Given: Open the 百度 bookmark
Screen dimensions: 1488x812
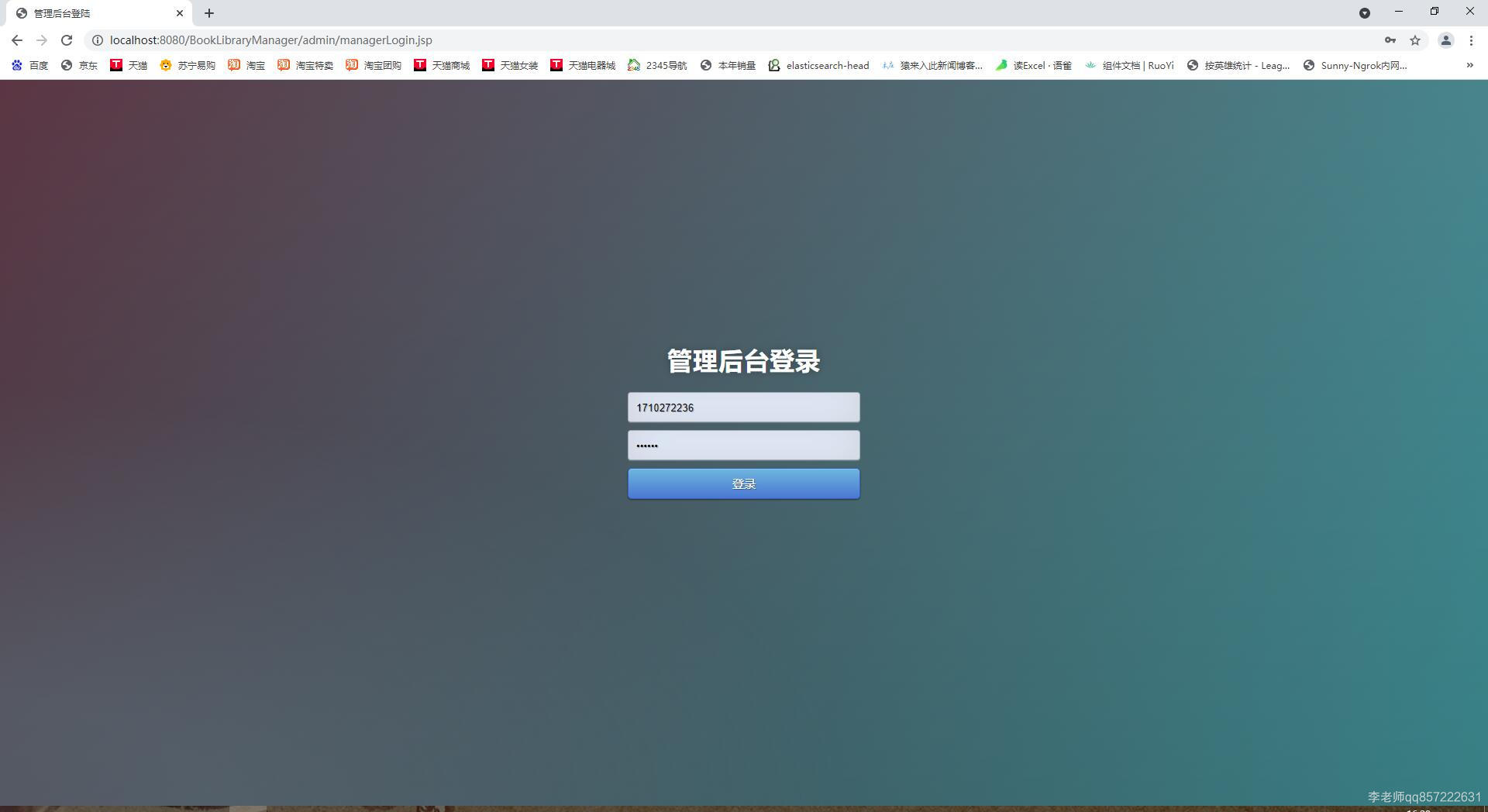Looking at the screenshot, I should (31, 65).
